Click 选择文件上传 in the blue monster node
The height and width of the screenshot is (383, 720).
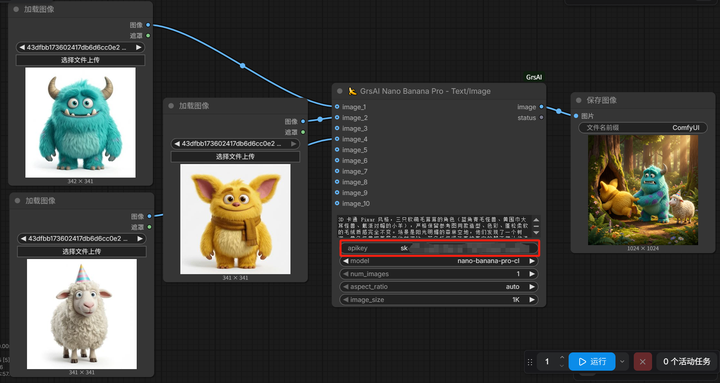80,60
